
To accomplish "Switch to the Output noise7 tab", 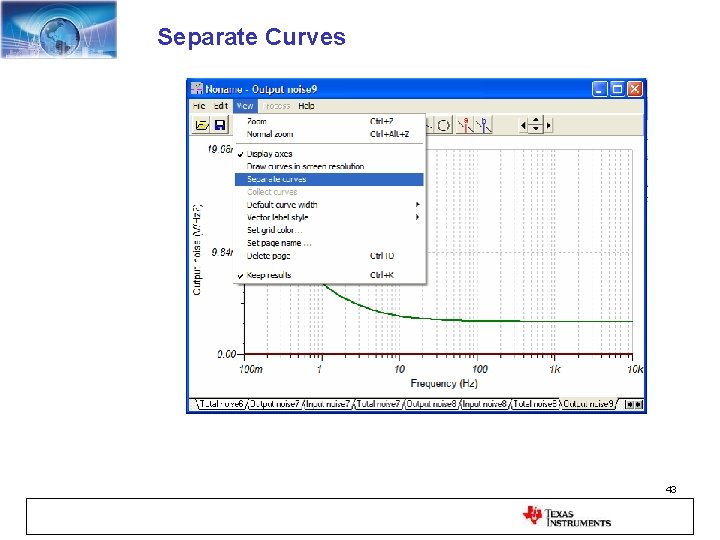I will pos(275,404).
